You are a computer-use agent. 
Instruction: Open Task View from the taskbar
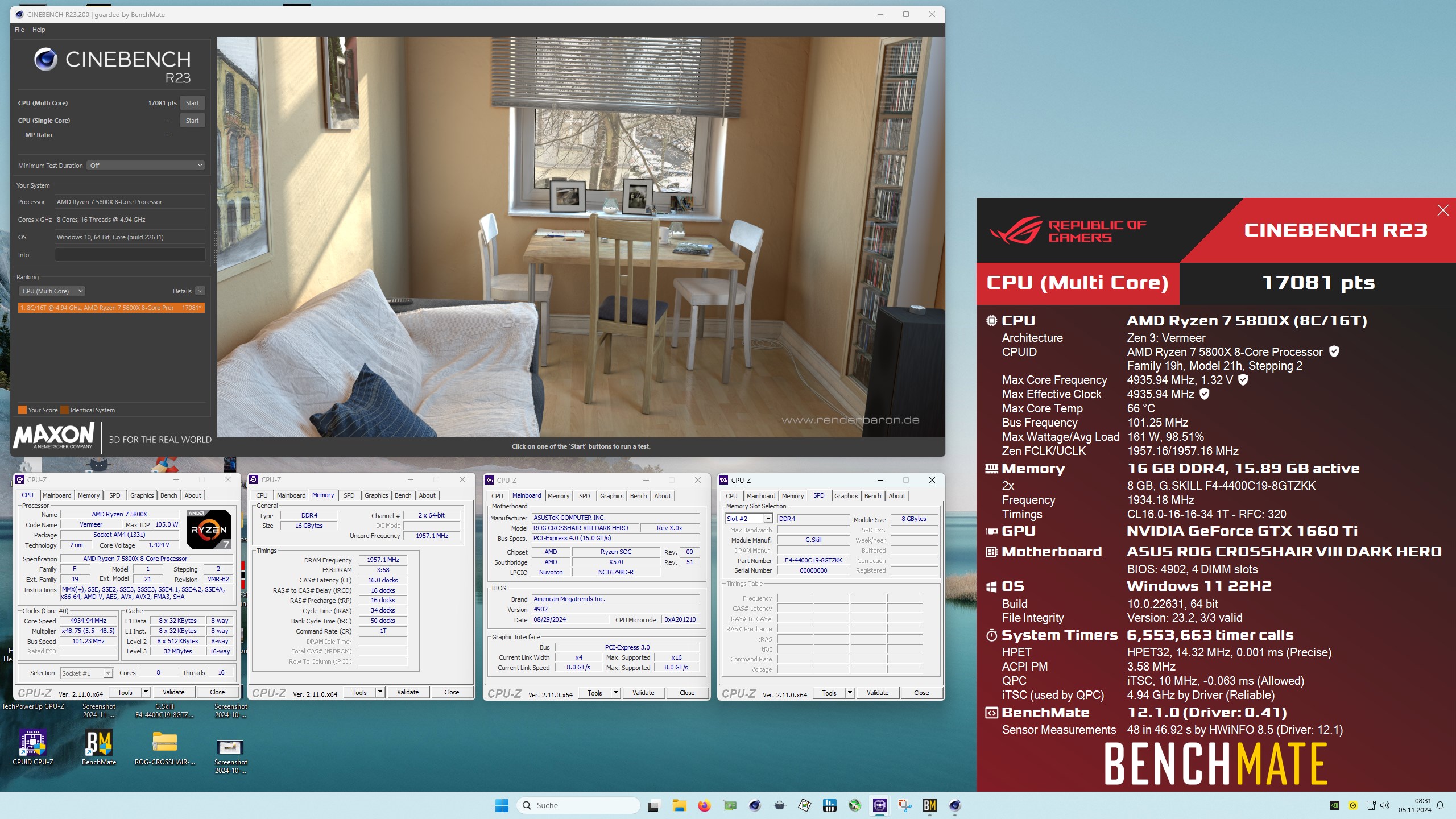[653, 805]
